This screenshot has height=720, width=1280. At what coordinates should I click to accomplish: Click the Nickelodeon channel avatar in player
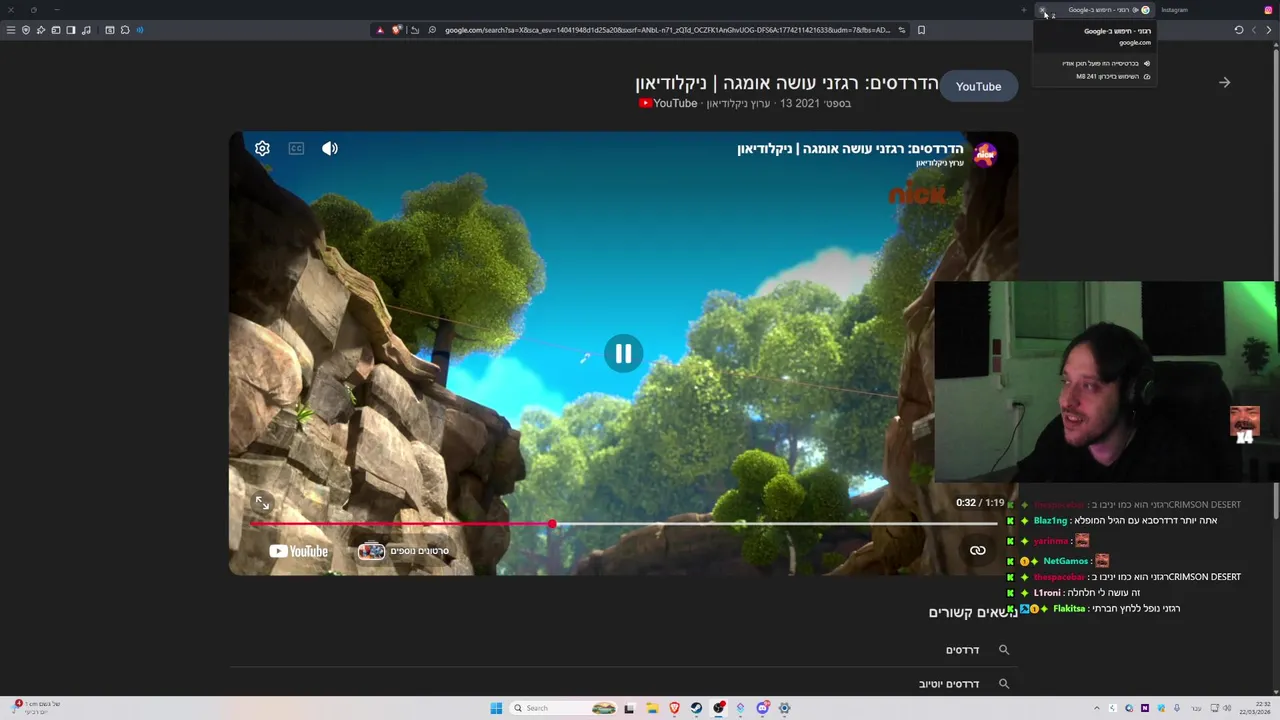pos(985,155)
